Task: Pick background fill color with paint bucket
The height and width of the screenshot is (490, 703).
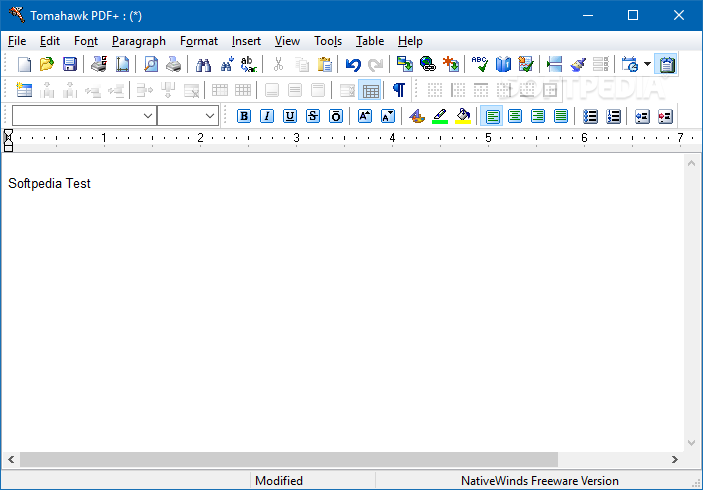Action: point(463,116)
